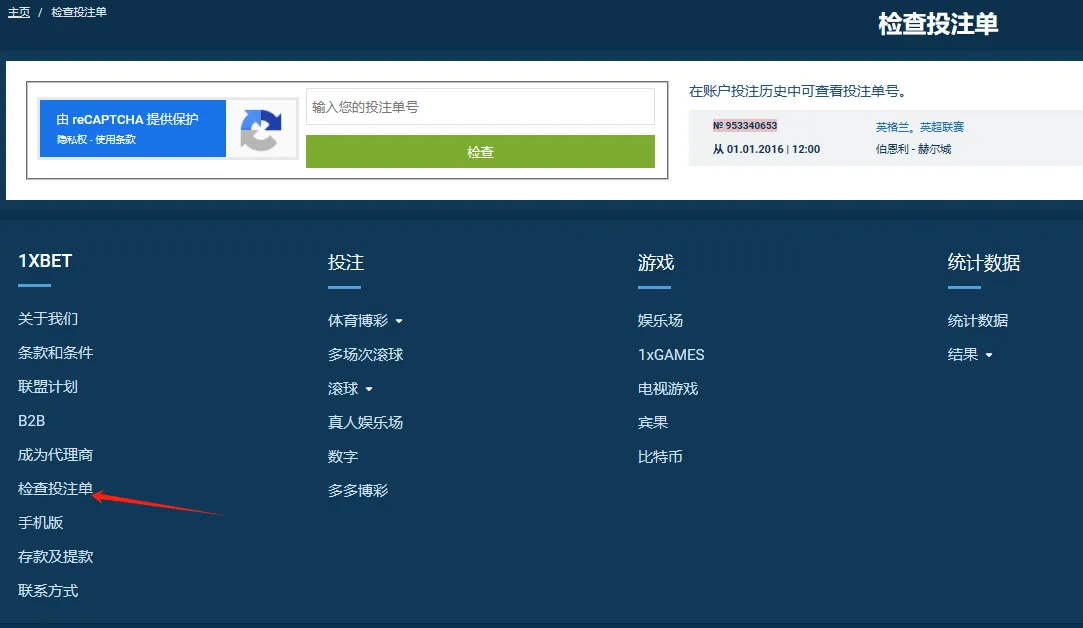The height and width of the screenshot is (628, 1083).
Task: Click the 在账户投注历史中可查看投注单号 hint text
Action: pos(798,91)
